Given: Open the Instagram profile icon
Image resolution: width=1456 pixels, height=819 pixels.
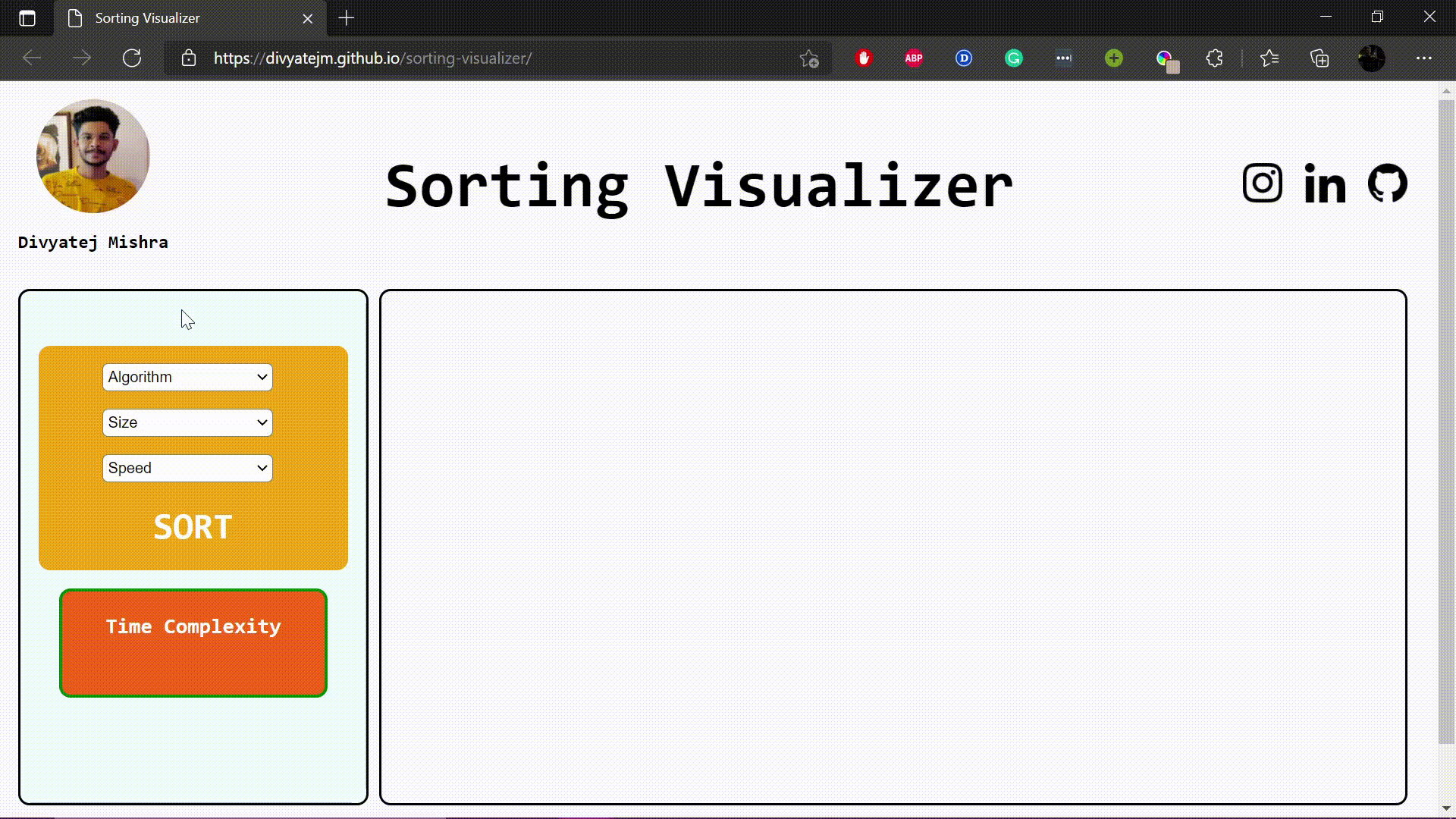Looking at the screenshot, I should click(1262, 184).
